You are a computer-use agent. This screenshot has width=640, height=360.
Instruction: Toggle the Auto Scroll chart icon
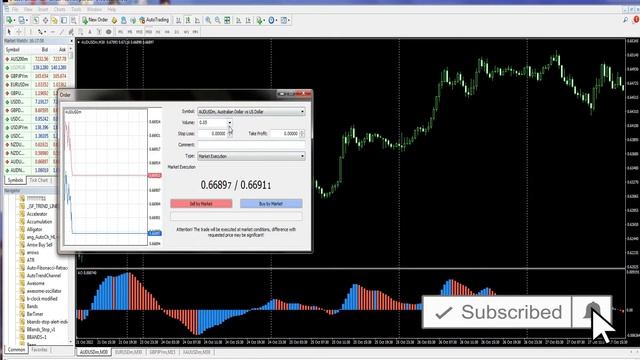coord(238,20)
